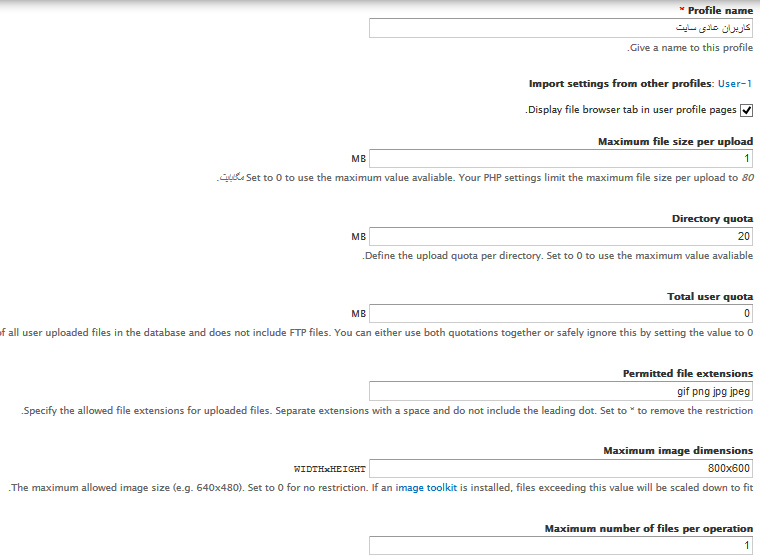Click the 'The maximum allowed image size' description

(x=380, y=488)
